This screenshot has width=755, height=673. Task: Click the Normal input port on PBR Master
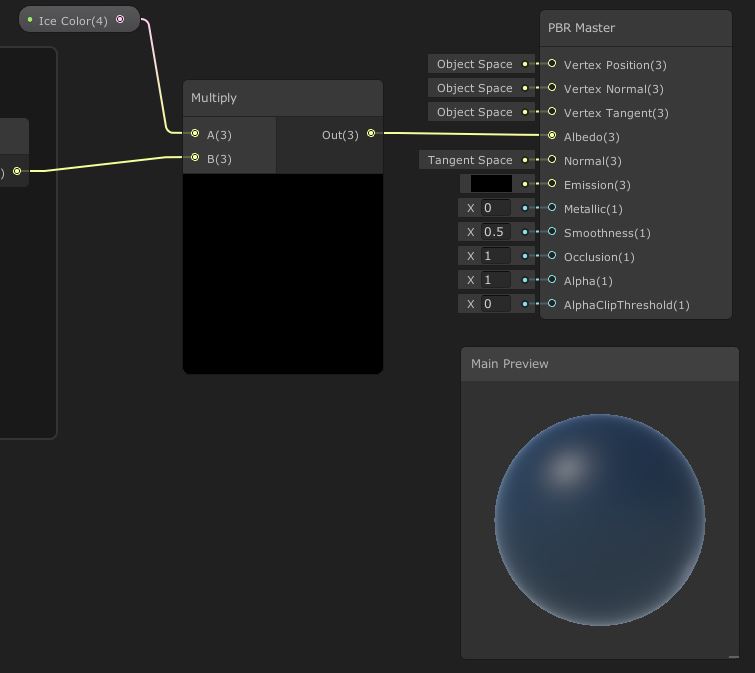tap(551, 160)
